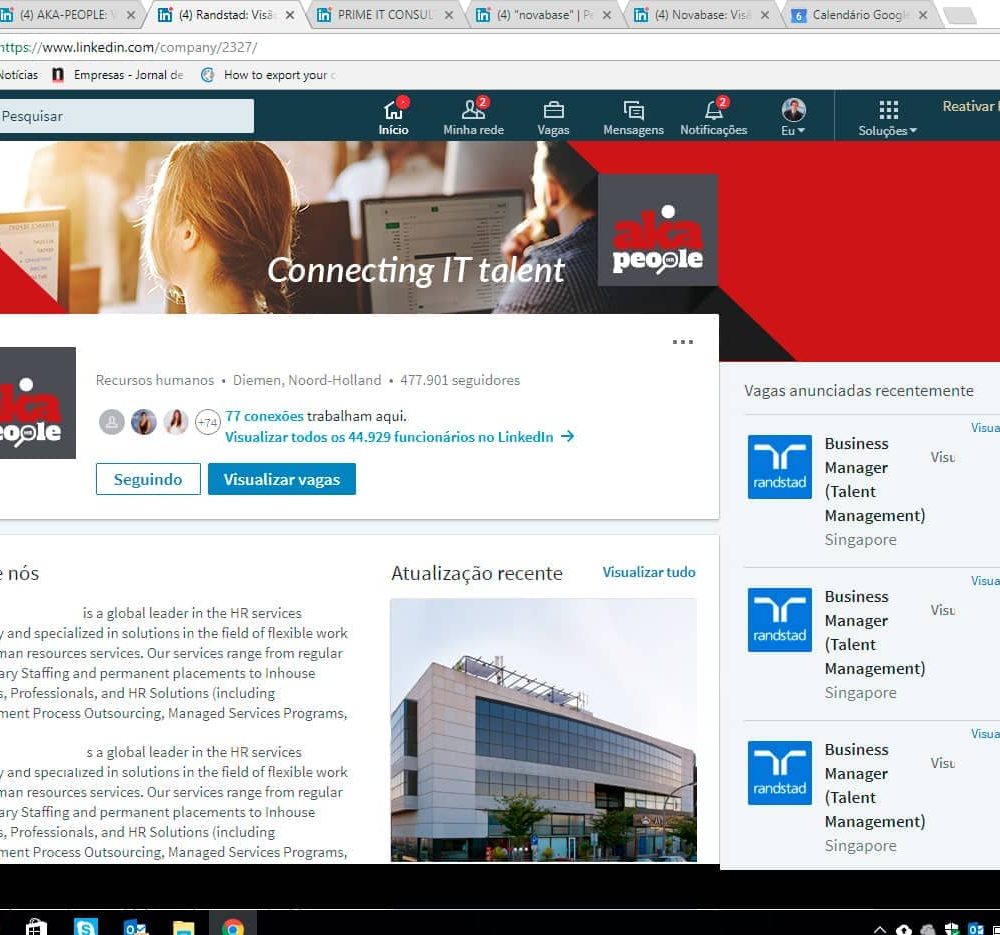The height and width of the screenshot is (935, 1000).
Task: Open second Business Manager (Talent Management) job
Action: pos(874,633)
